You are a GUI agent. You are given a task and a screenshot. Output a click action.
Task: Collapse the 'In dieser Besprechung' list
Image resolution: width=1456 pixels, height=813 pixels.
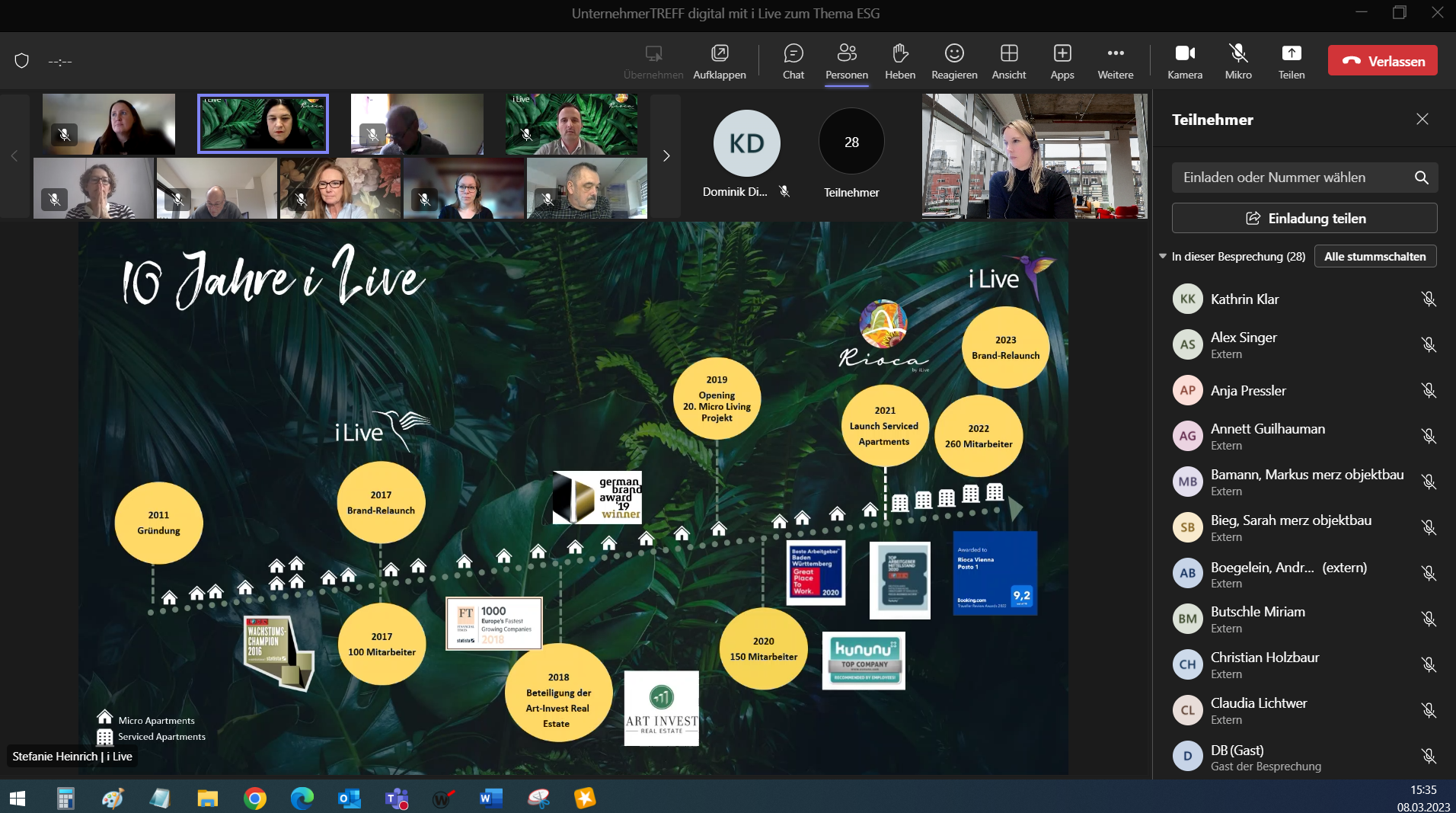tap(1163, 257)
